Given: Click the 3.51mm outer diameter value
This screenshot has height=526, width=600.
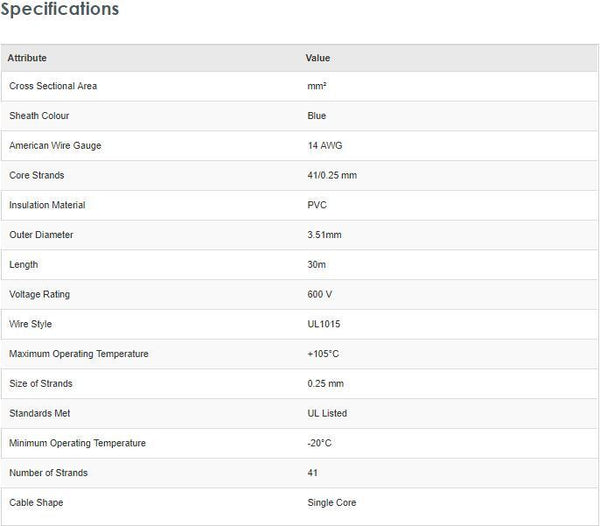Looking at the screenshot, I should click(x=326, y=235).
